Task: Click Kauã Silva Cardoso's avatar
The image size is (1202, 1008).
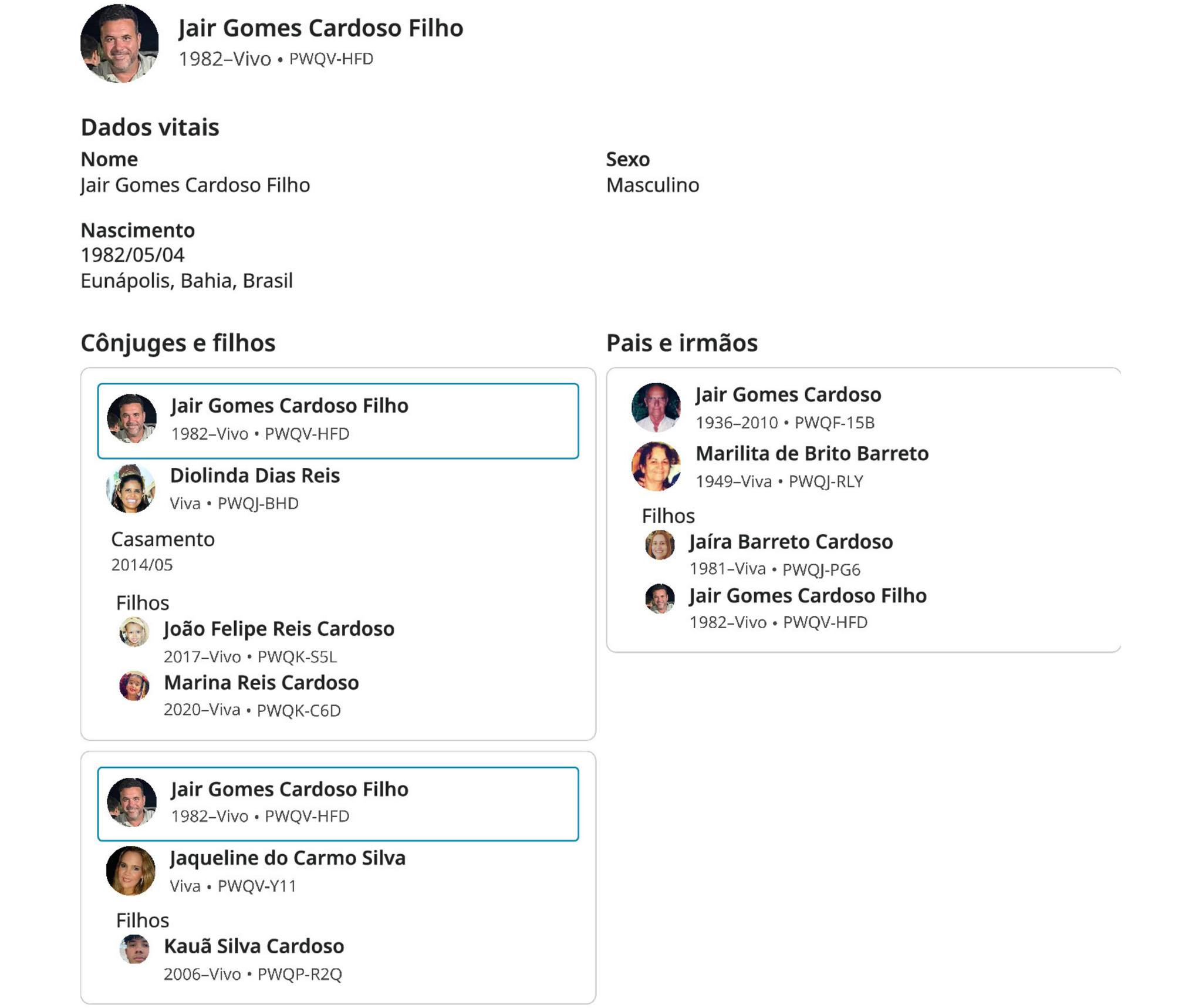Action: [134, 949]
